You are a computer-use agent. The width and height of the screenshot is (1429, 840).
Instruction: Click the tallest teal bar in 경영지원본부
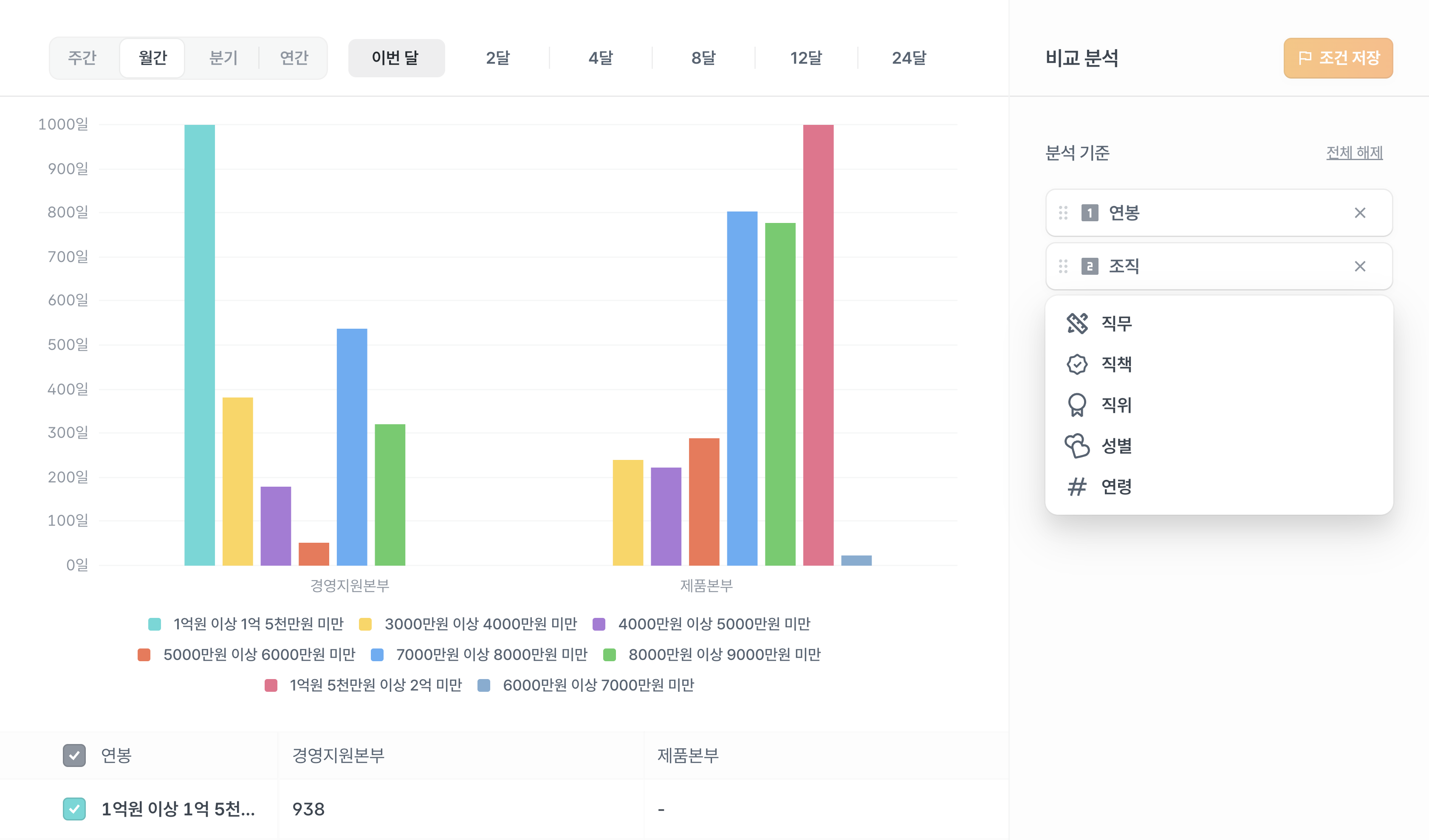(x=200, y=344)
